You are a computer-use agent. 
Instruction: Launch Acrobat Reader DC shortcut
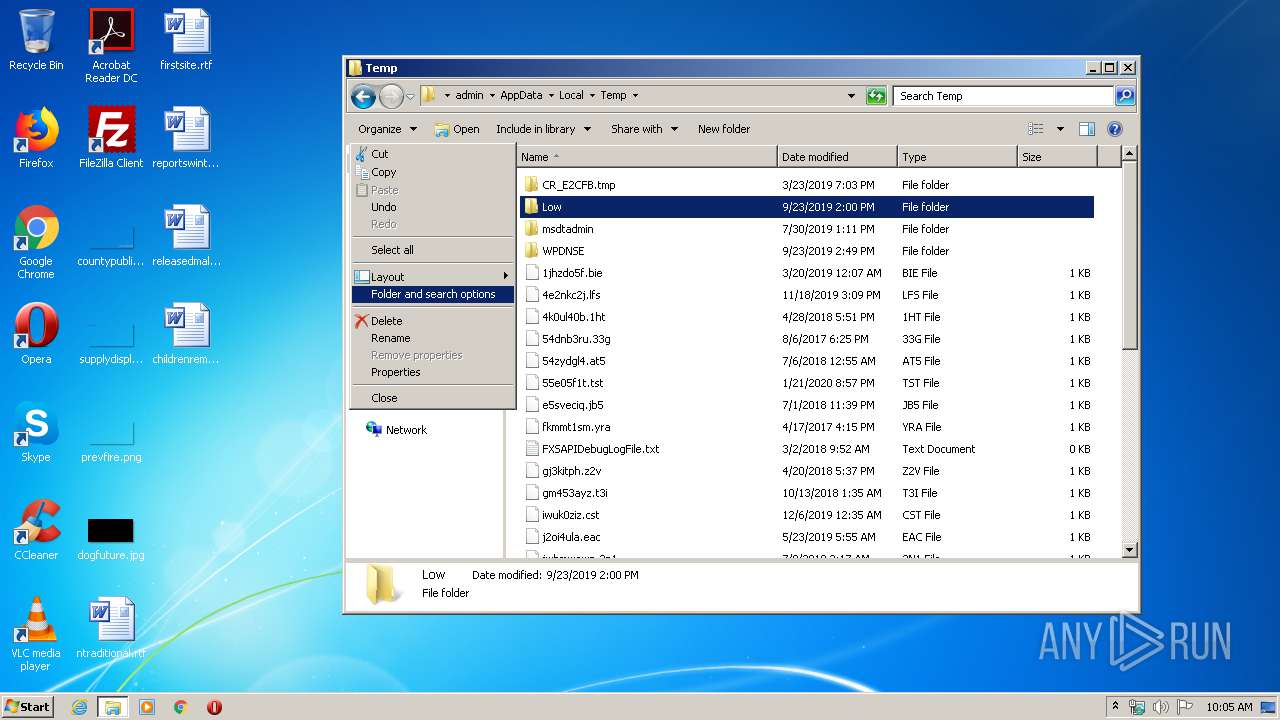(111, 46)
